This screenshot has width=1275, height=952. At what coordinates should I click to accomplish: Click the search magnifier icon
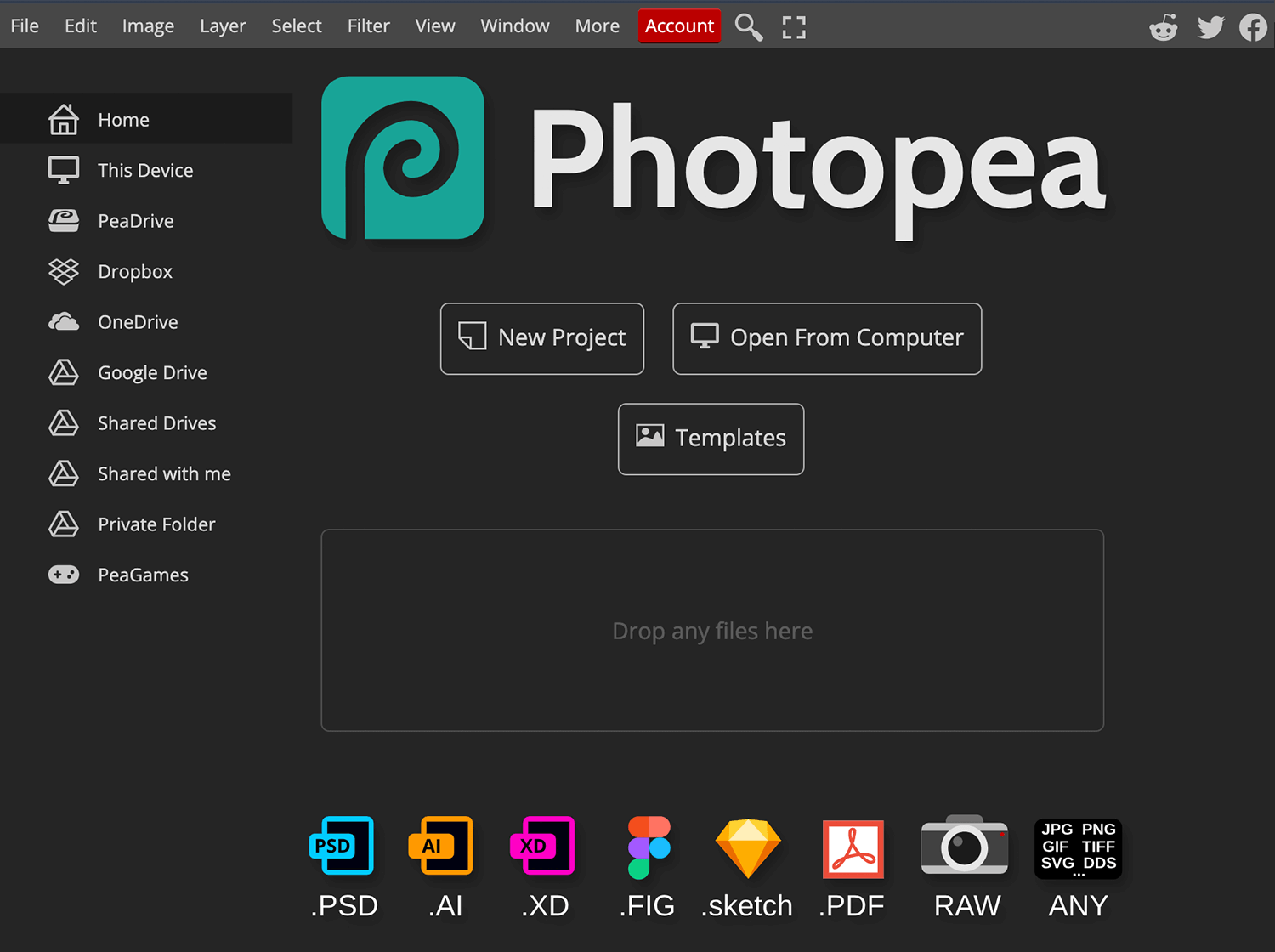[x=749, y=26]
